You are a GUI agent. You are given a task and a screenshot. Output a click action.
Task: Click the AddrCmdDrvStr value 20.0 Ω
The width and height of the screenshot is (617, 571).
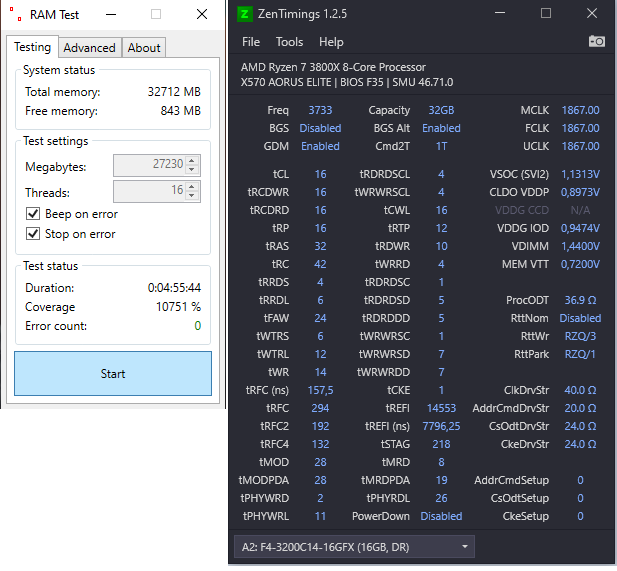580,408
